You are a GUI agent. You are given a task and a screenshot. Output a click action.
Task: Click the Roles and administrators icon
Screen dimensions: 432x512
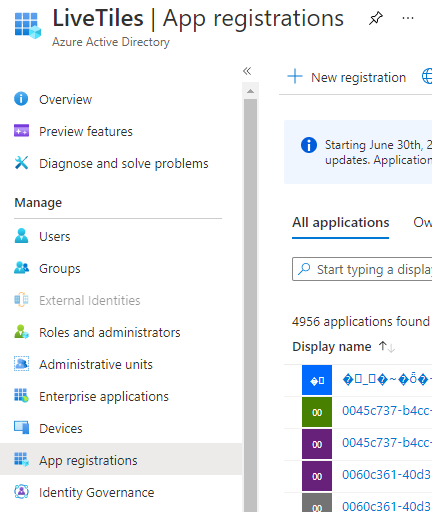click(21, 332)
